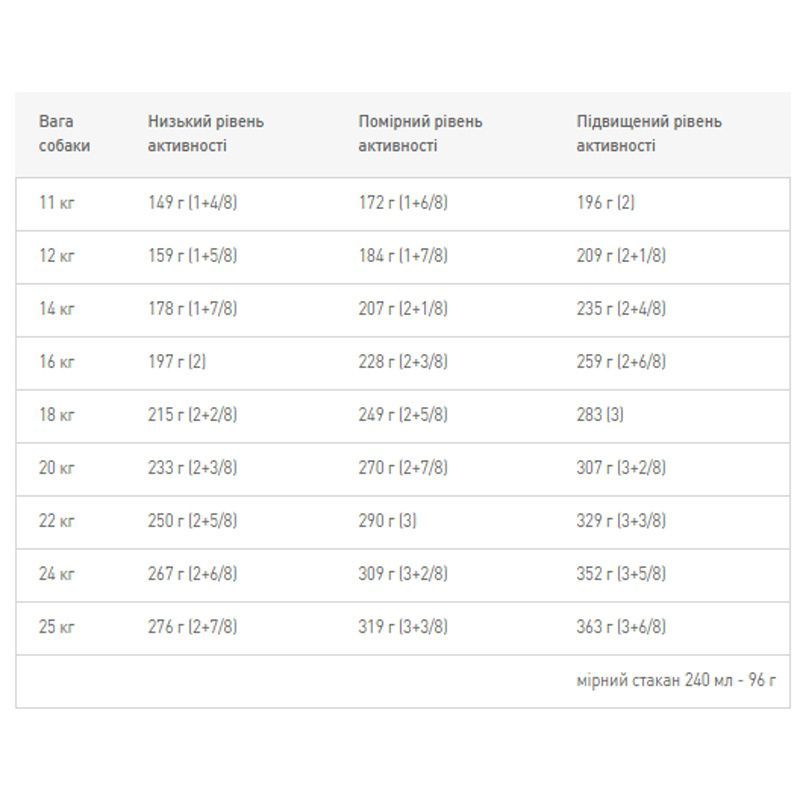Click the 196 г (2) cell
The width and height of the screenshot is (800, 800).
[605, 203]
